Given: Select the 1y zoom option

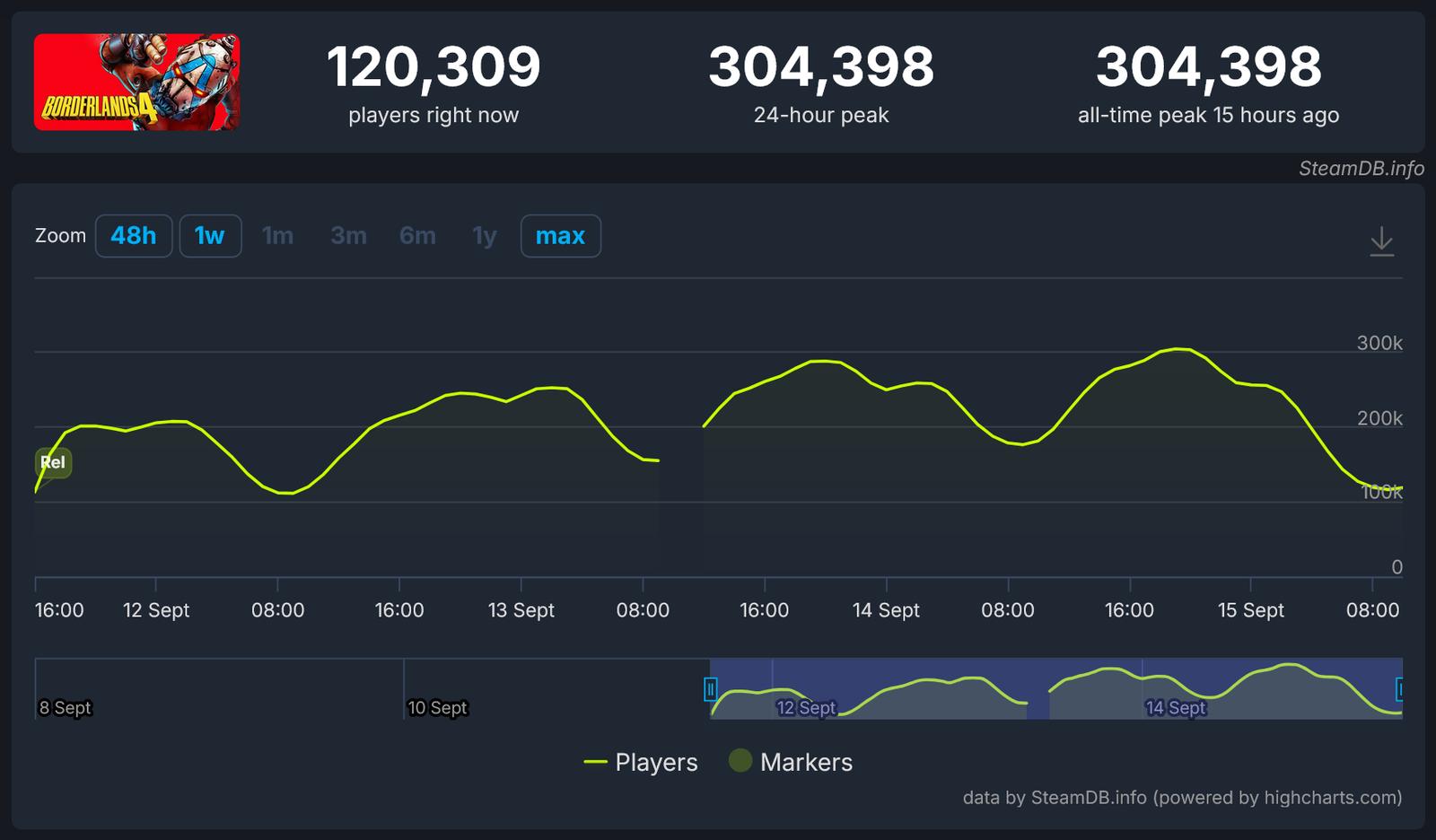Looking at the screenshot, I should (485, 236).
